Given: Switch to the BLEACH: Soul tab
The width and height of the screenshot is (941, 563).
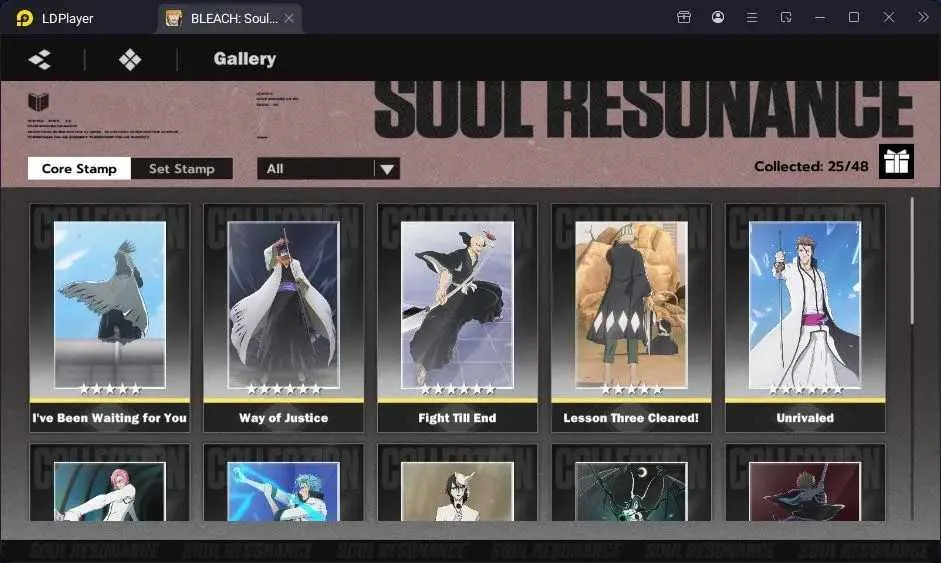Looking at the screenshot, I should [229, 19].
